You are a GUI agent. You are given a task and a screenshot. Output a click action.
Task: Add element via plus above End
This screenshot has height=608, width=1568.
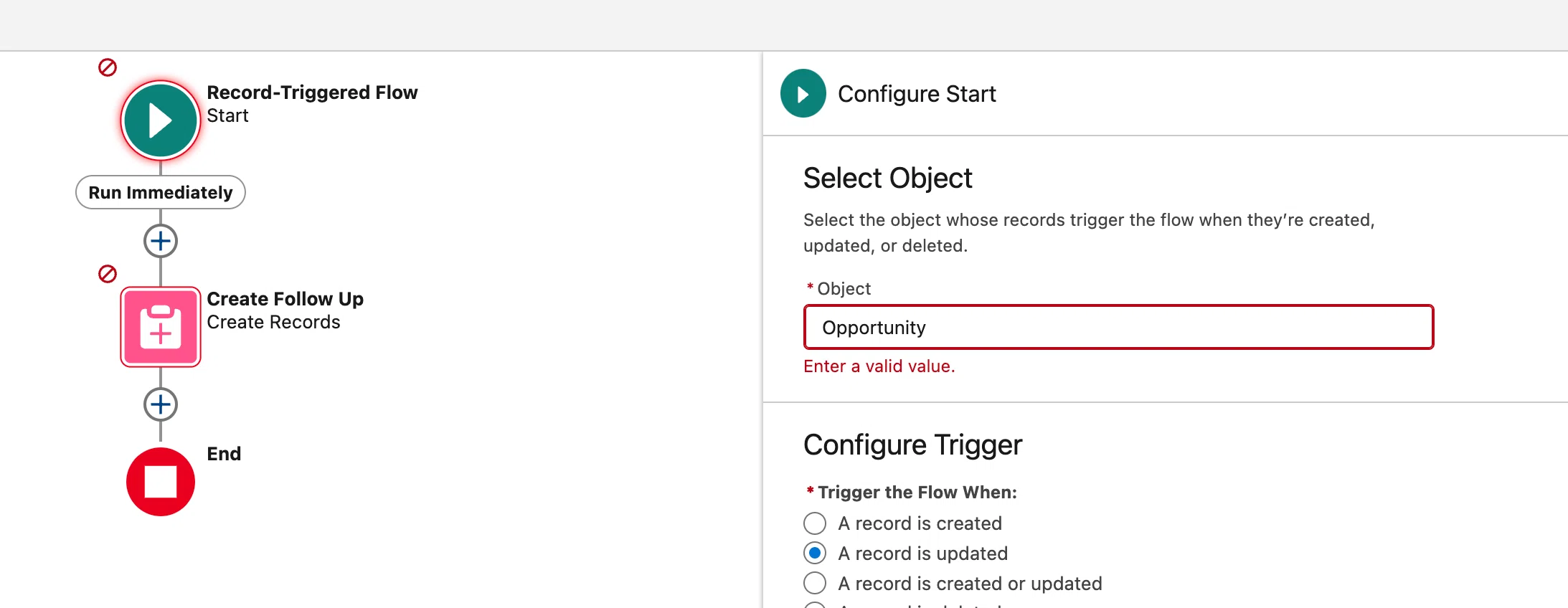point(161,404)
